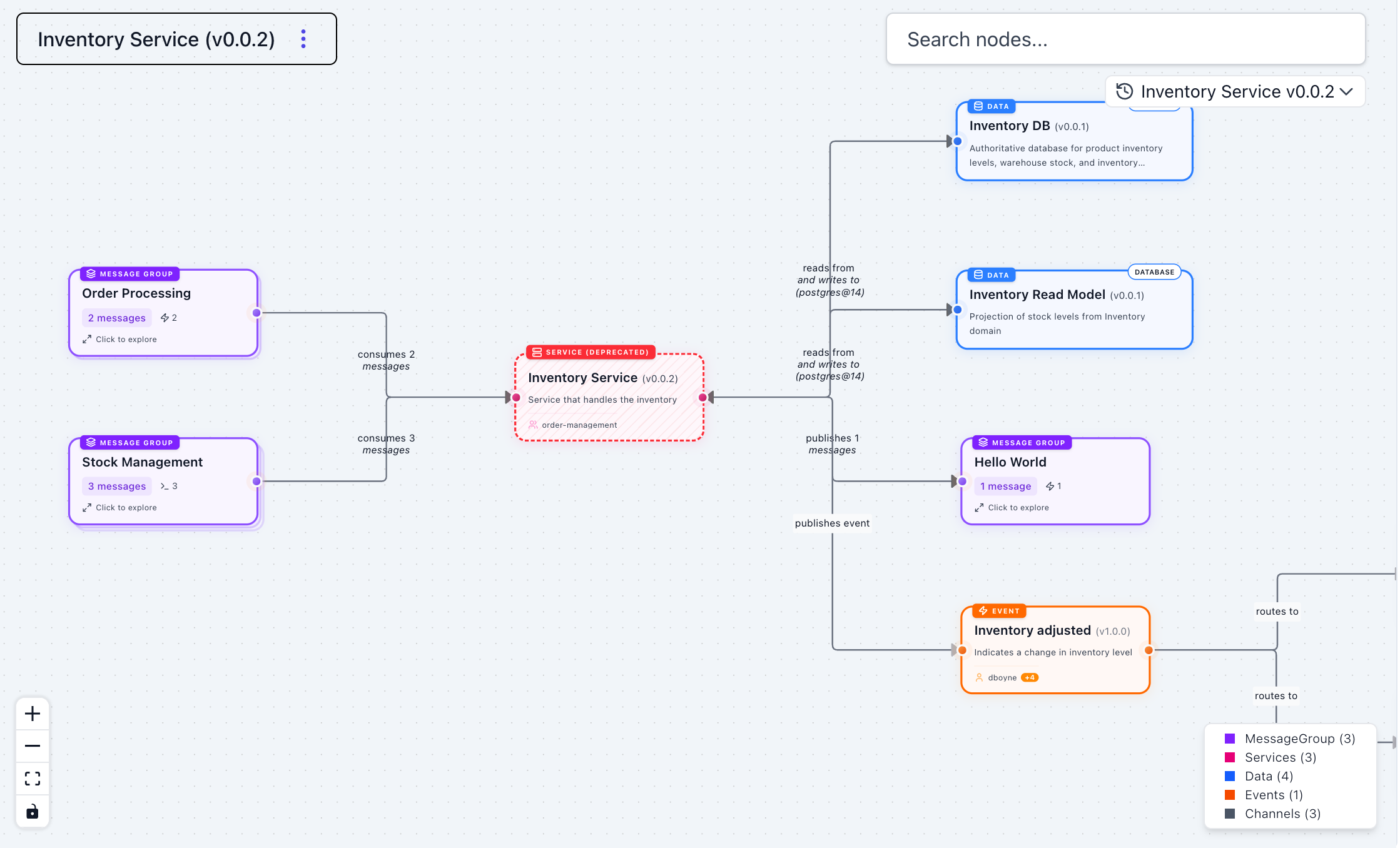Toggle the canvas interactivity lock
Viewport: 1400px width, 848px height.
click(x=33, y=812)
